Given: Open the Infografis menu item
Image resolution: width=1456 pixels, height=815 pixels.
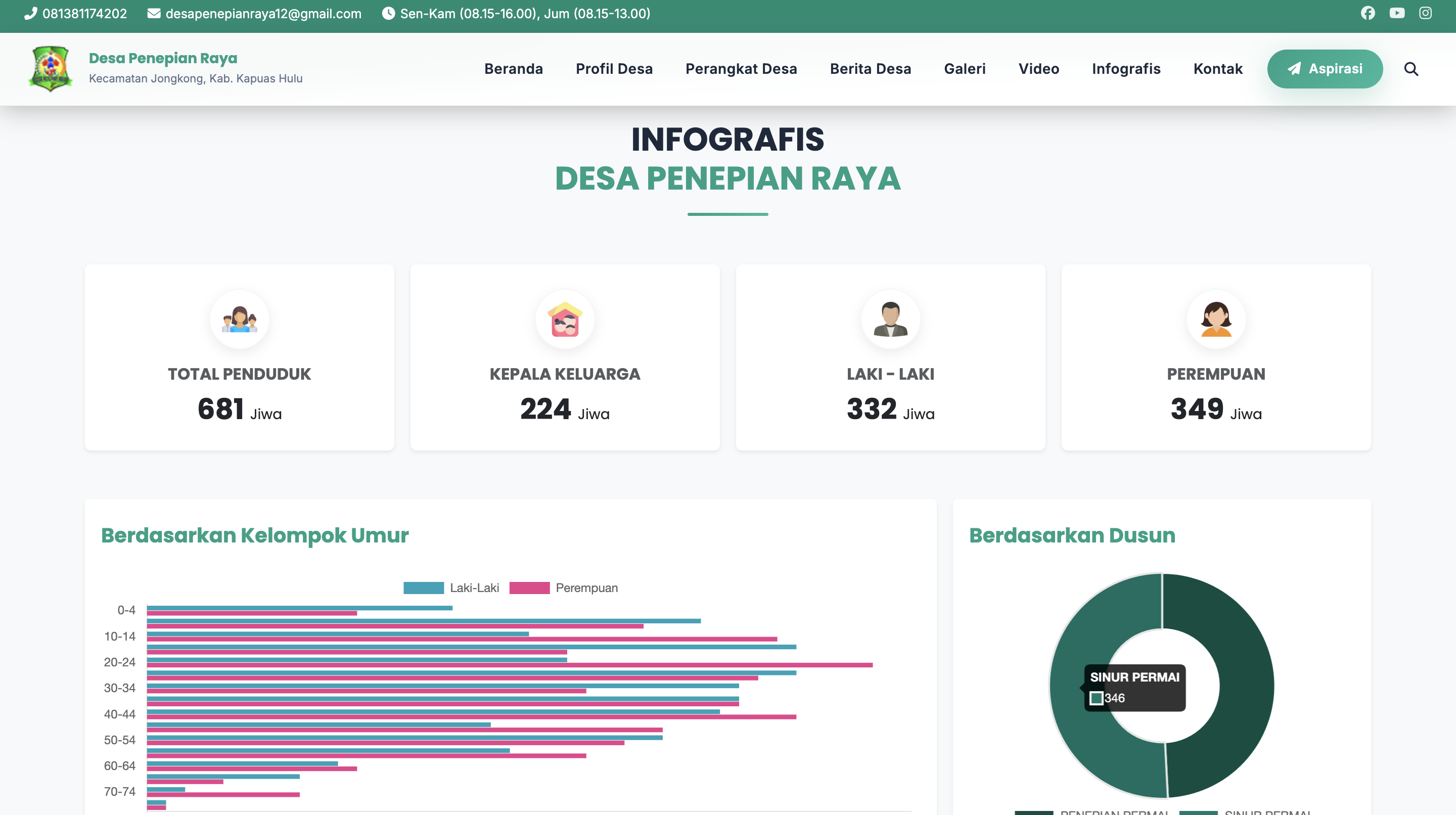Looking at the screenshot, I should (1126, 69).
